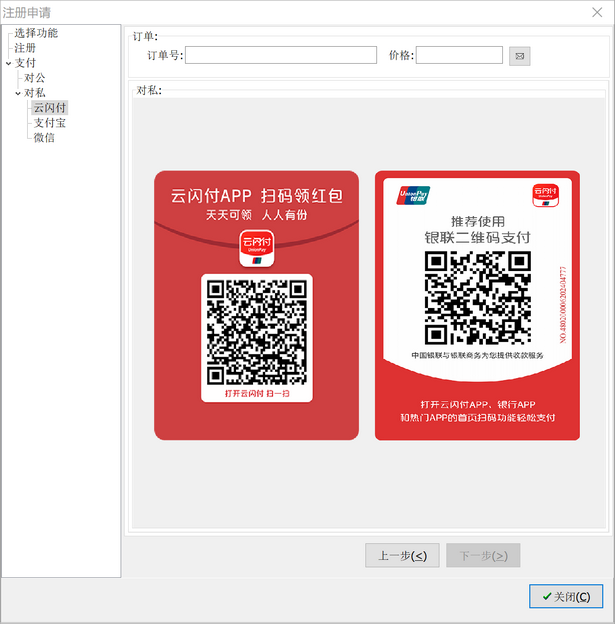Switch to 微信 payment method
The height and width of the screenshot is (624, 615).
tap(44, 138)
